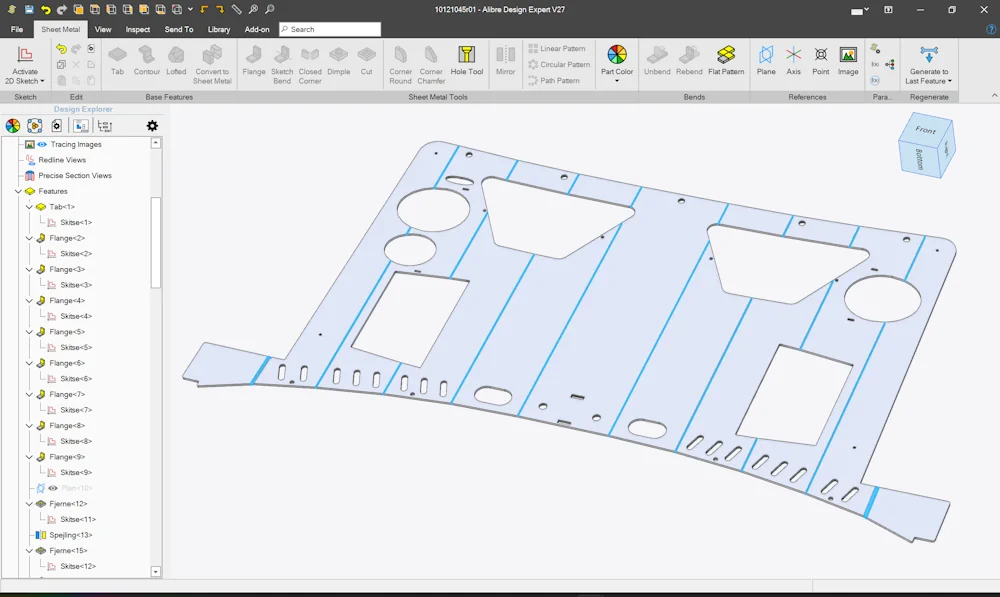Open the File menu
Viewport: 1000px width, 597px height.
click(17, 29)
